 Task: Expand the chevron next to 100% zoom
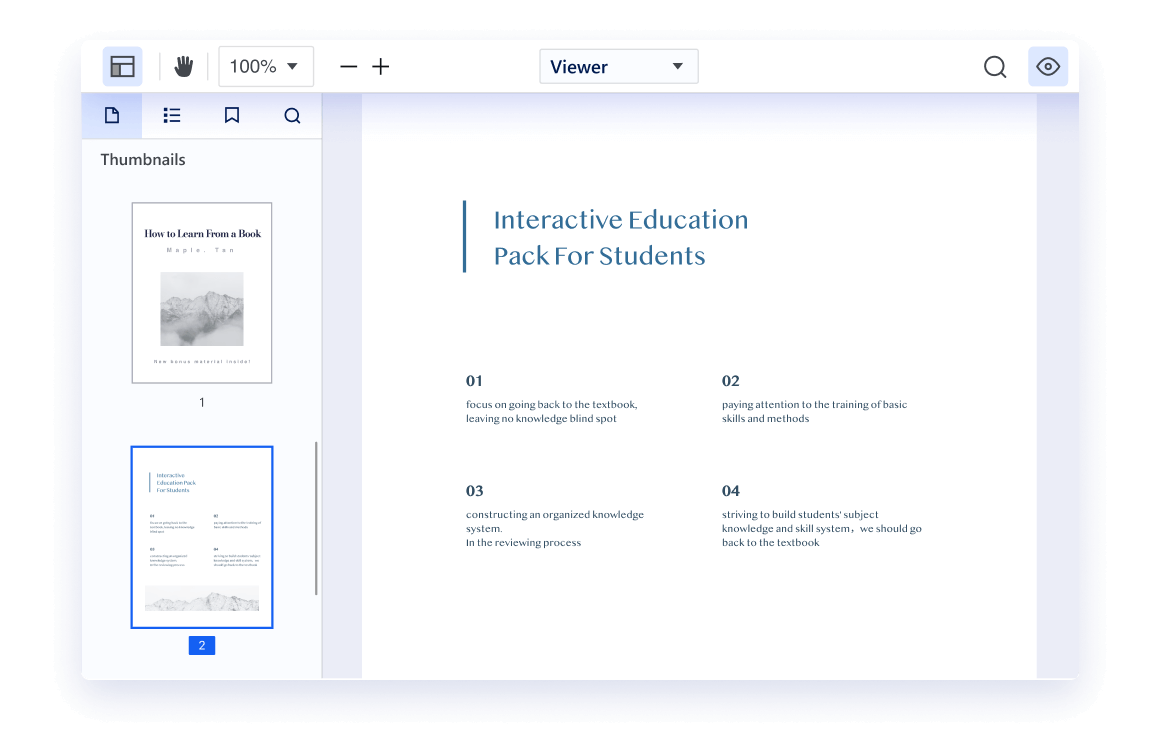(x=293, y=66)
